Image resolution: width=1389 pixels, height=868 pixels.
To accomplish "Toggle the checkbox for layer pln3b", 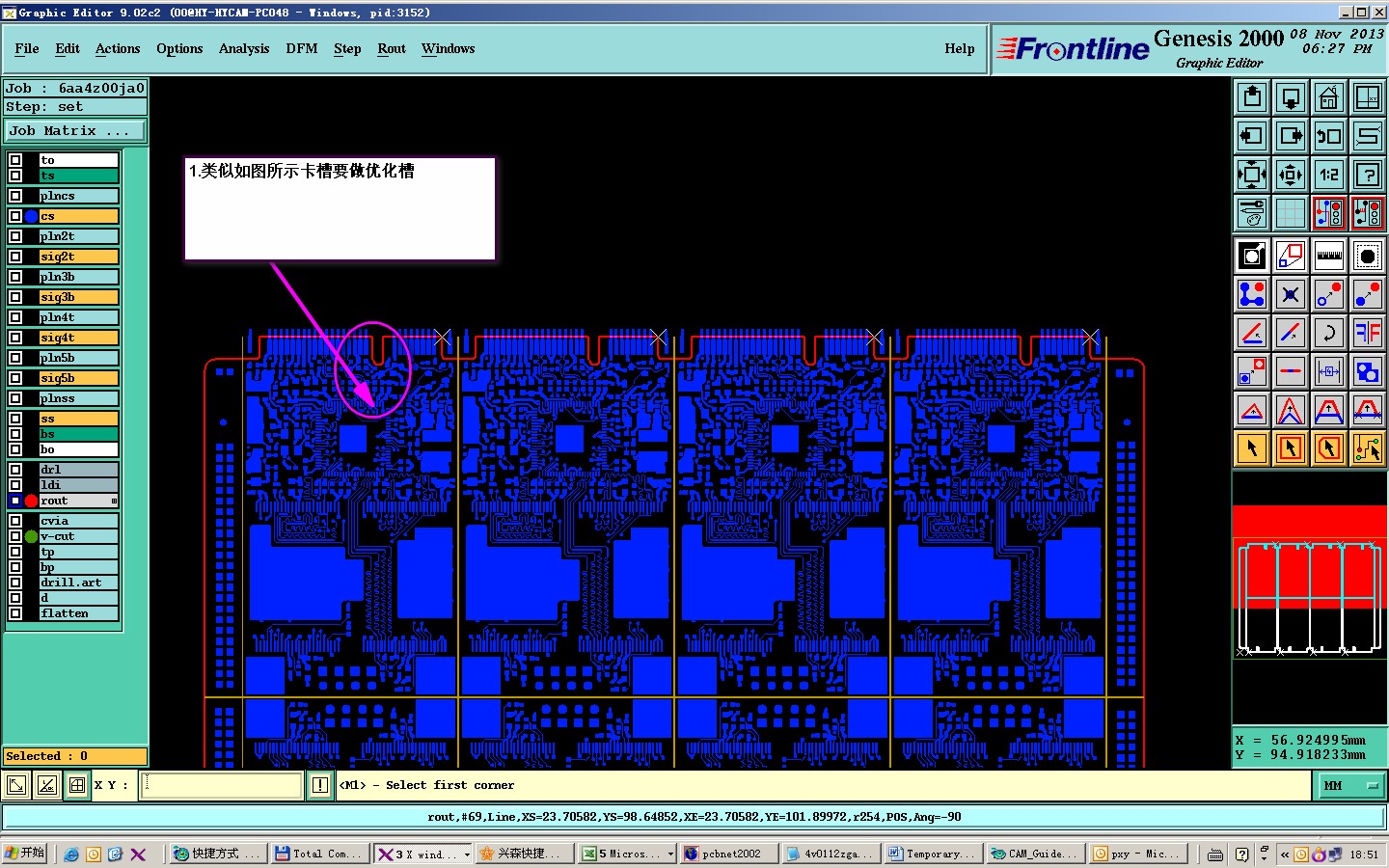I will [15, 277].
